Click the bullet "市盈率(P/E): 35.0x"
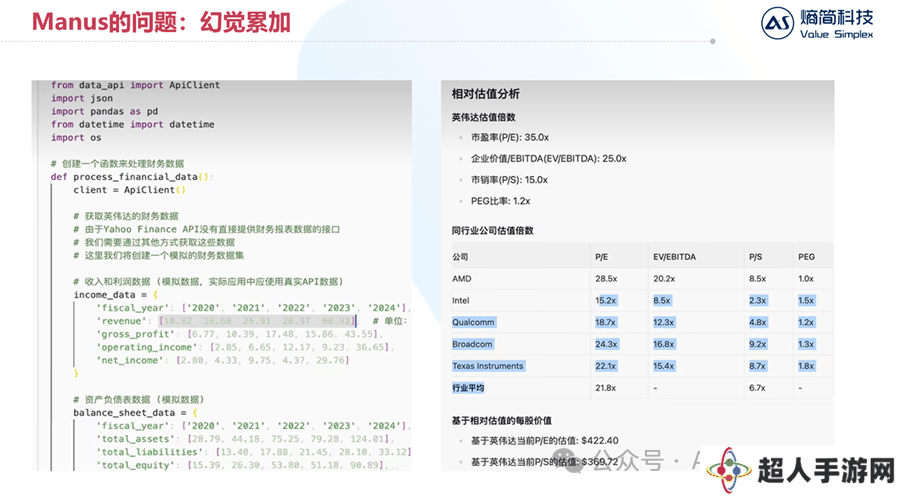This screenshot has width=900, height=496. 510,137
